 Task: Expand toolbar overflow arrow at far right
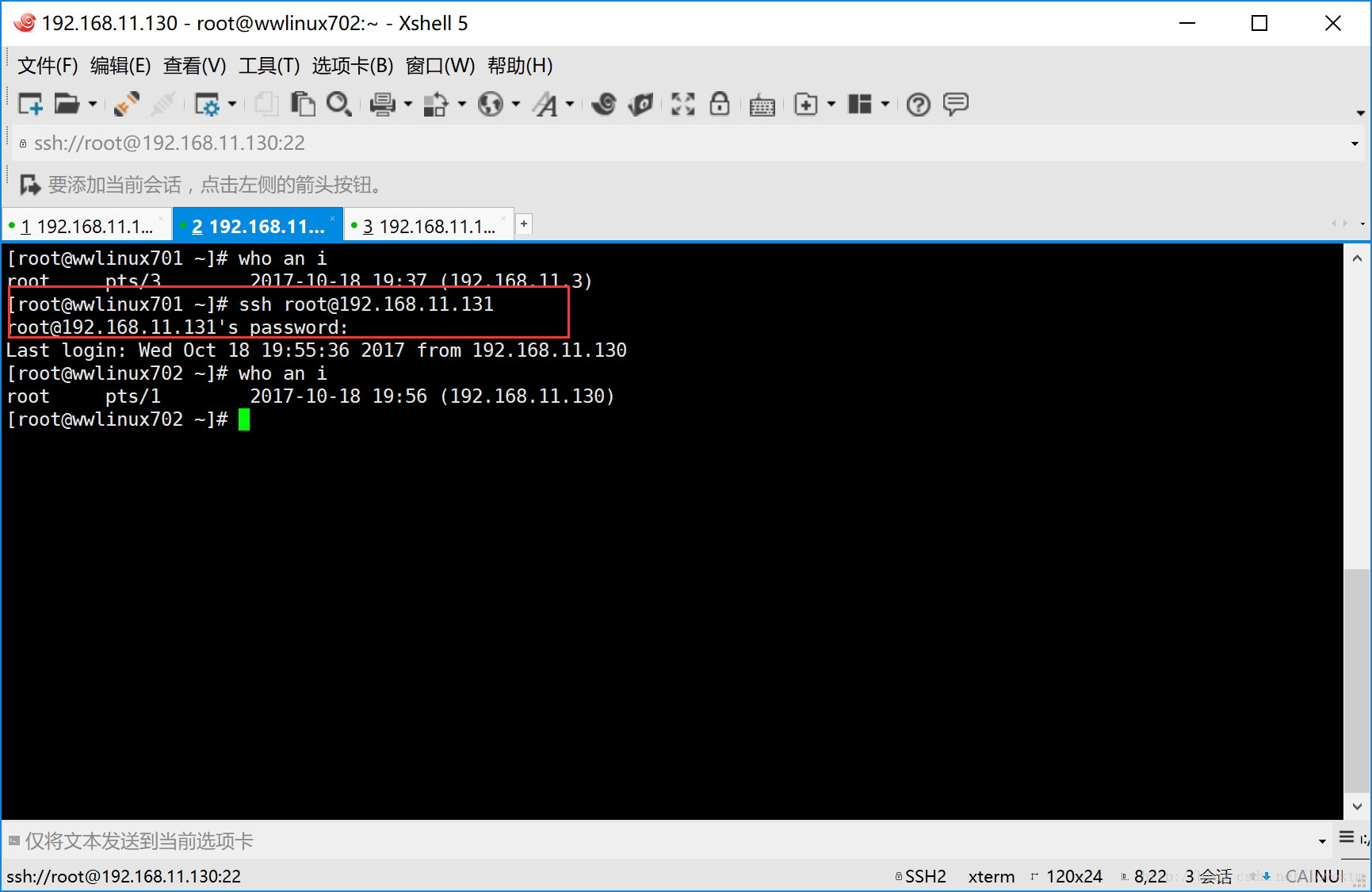coord(1360,113)
